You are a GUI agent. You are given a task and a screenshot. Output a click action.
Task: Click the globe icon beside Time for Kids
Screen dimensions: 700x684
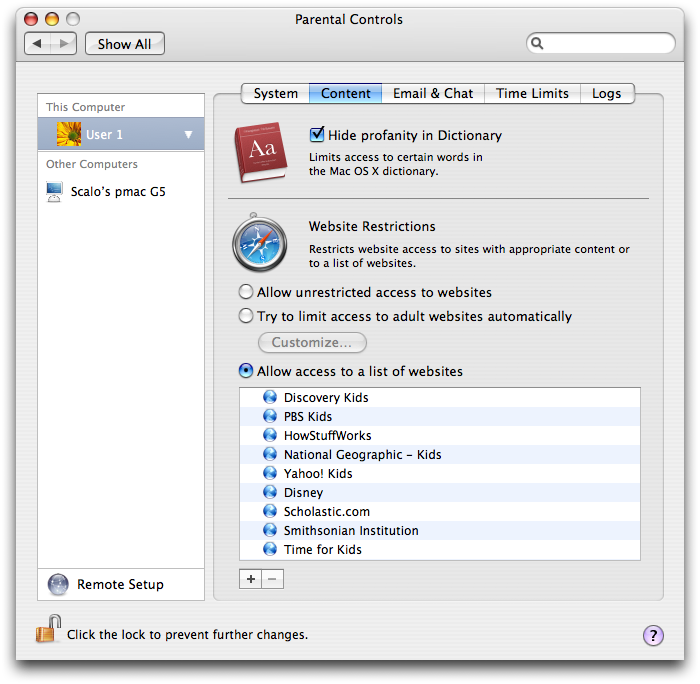270,549
